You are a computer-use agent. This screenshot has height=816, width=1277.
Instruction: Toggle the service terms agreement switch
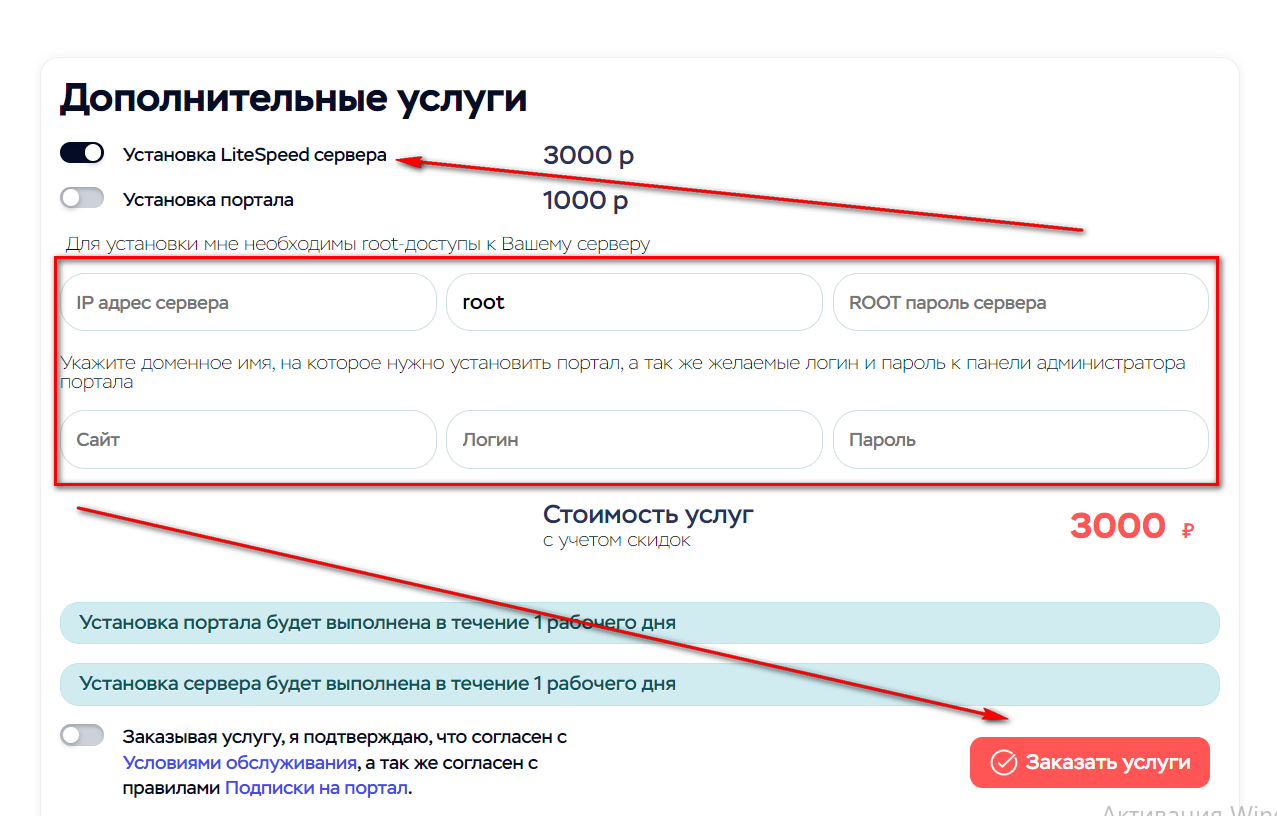pyautogui.click(x=82, y=736)
